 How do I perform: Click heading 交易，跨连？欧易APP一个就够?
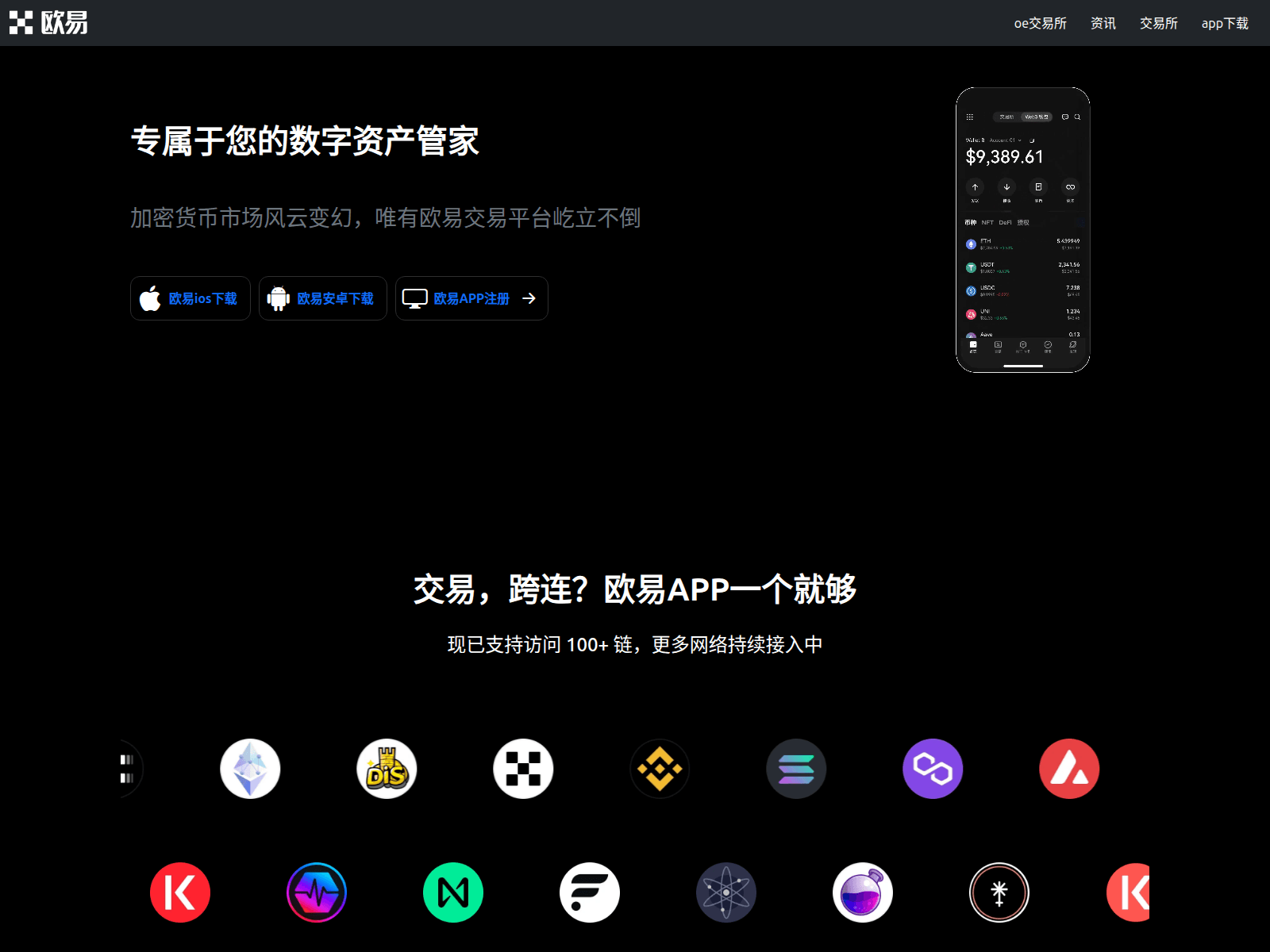pos(635,589)
